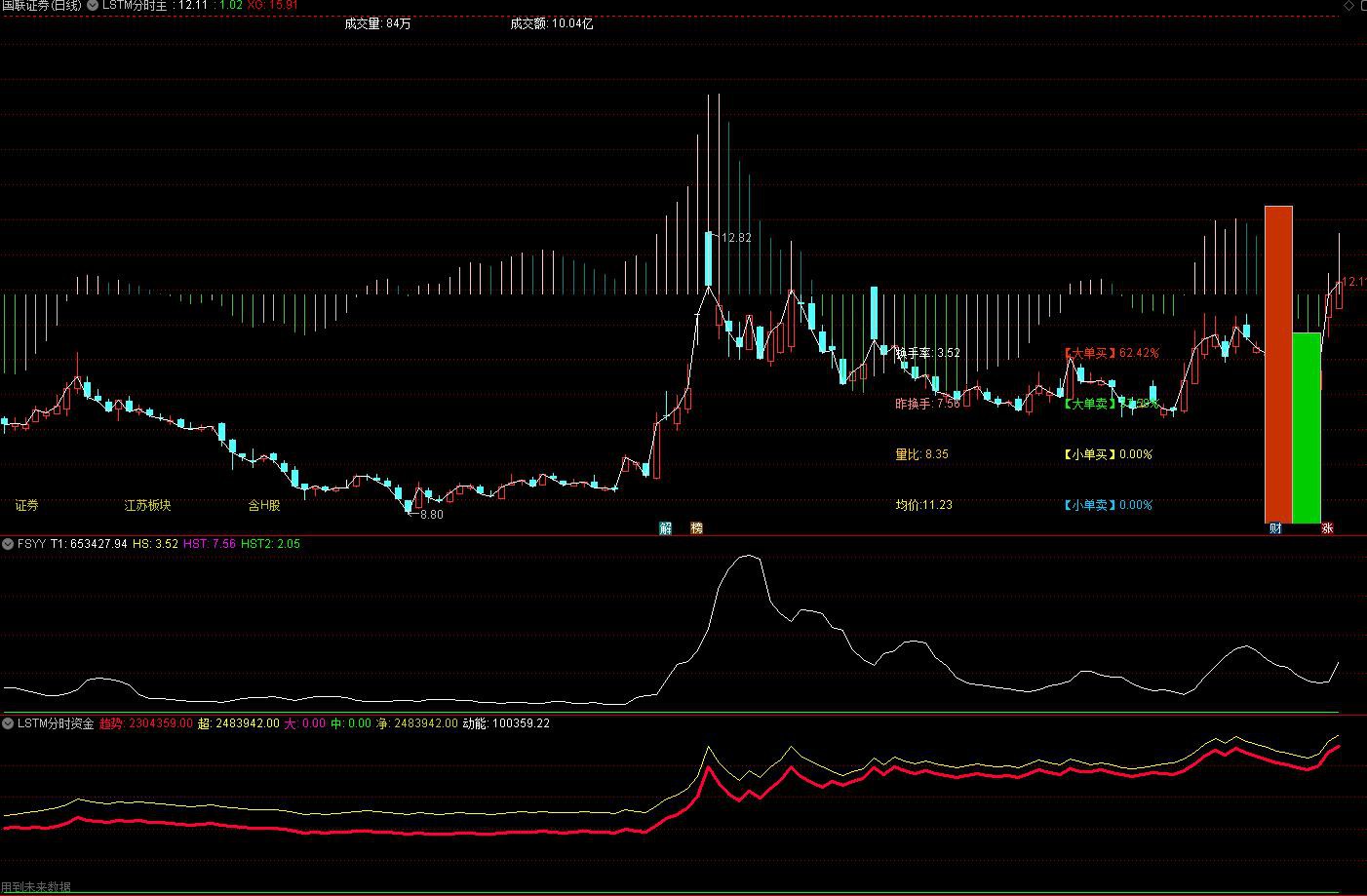Click the HS: 3.52 value in FSYY header

point(155,544)
